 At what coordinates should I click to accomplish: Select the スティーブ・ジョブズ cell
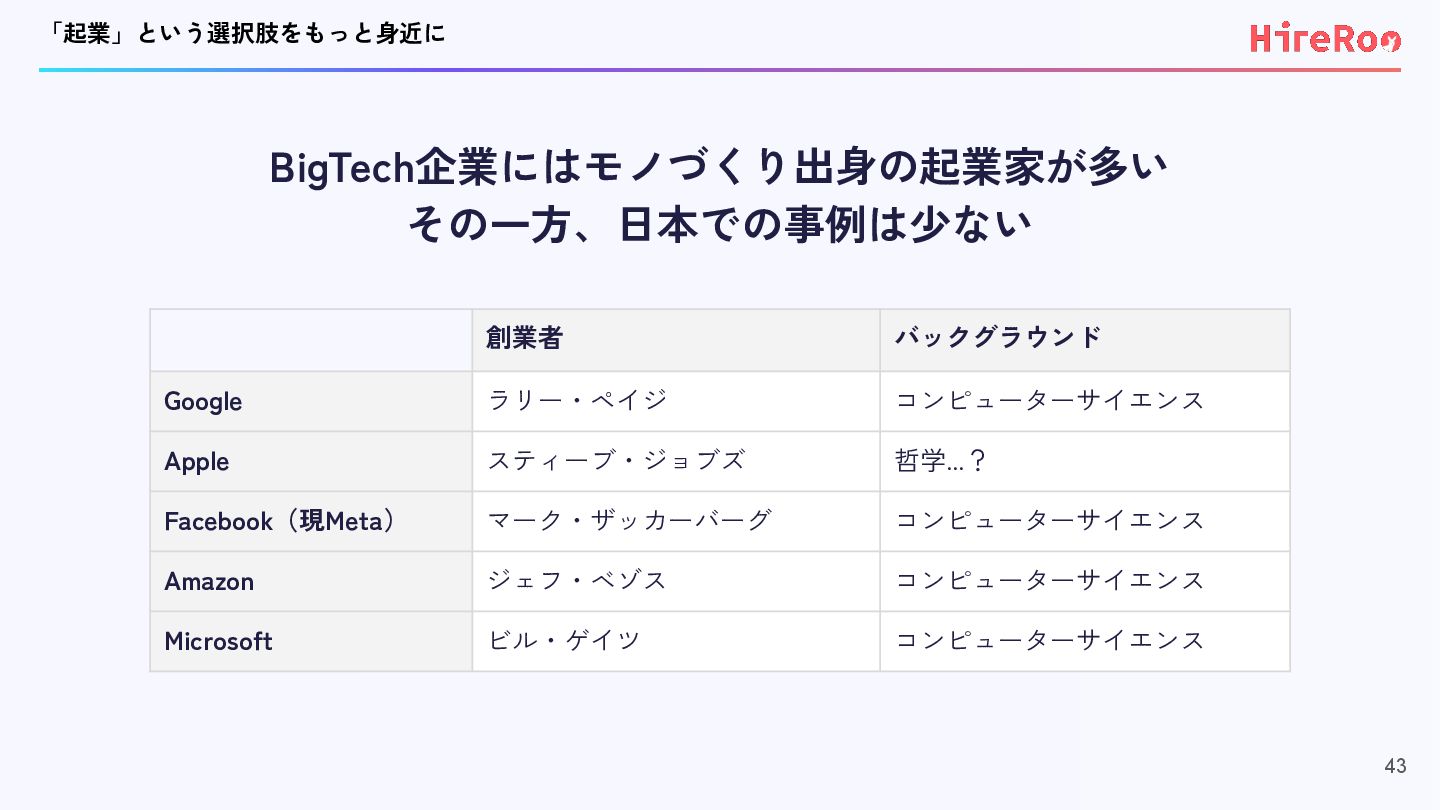click(x=676, y=461)
